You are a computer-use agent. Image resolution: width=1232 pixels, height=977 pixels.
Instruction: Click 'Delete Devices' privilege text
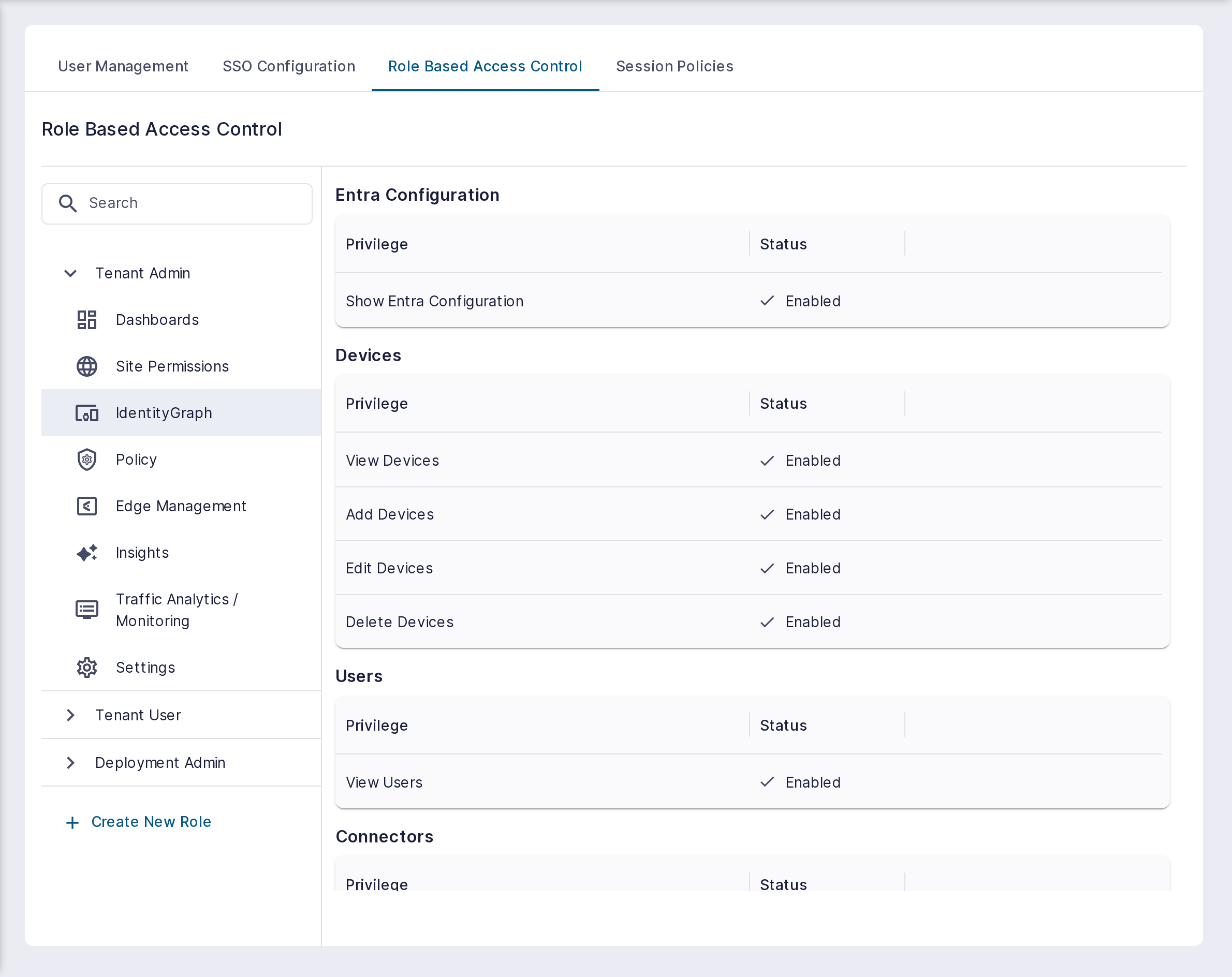tap(400, 621)
